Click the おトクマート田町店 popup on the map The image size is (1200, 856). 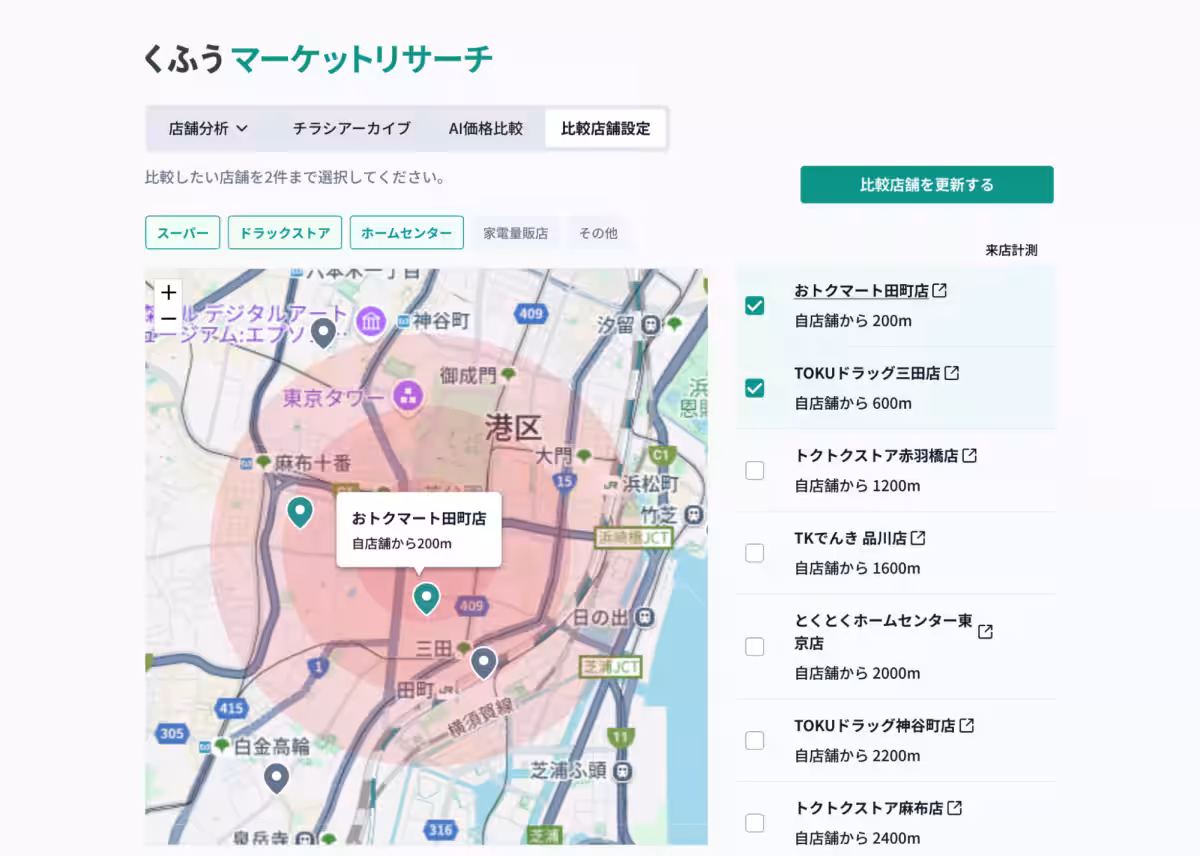(x=419, y=529)
